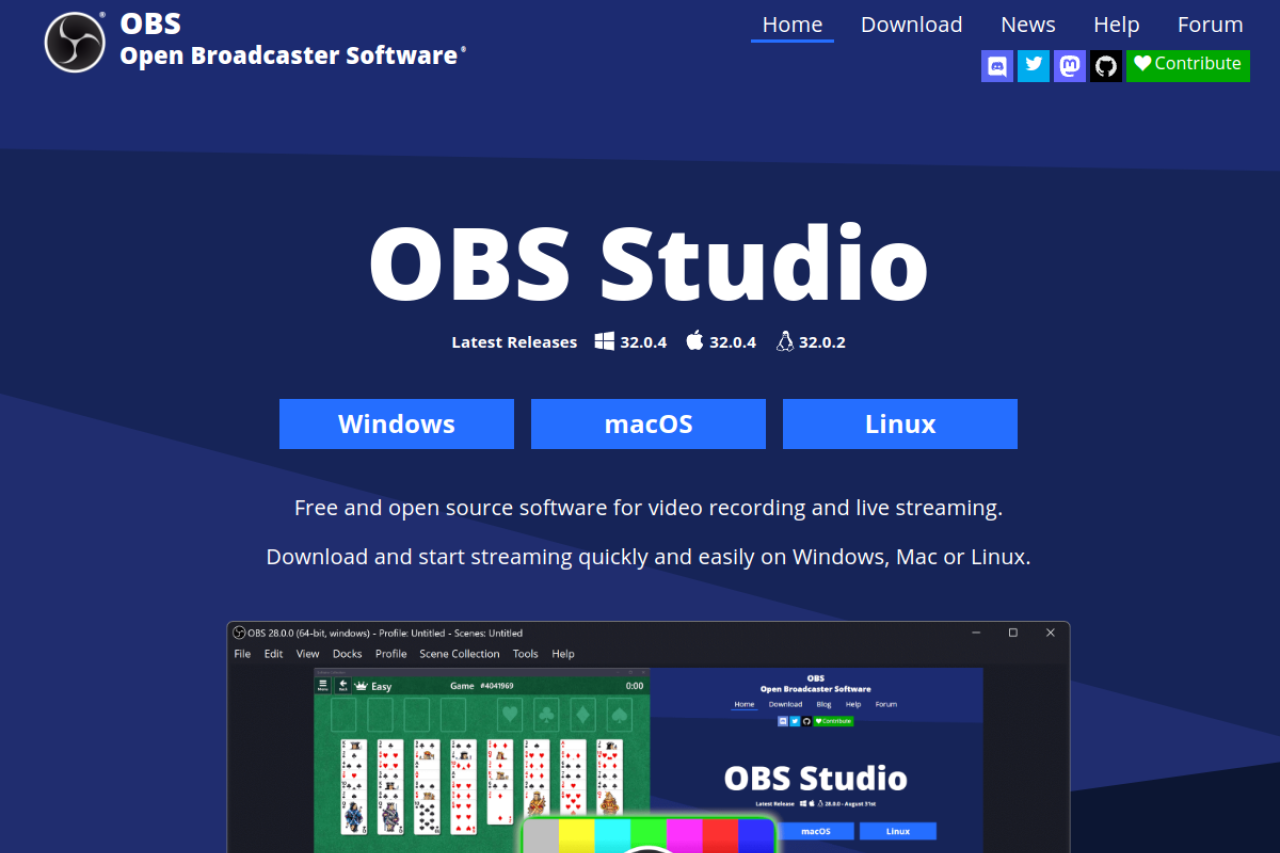Click the Linux download button

pyautogui.click(x=899, y=424)
